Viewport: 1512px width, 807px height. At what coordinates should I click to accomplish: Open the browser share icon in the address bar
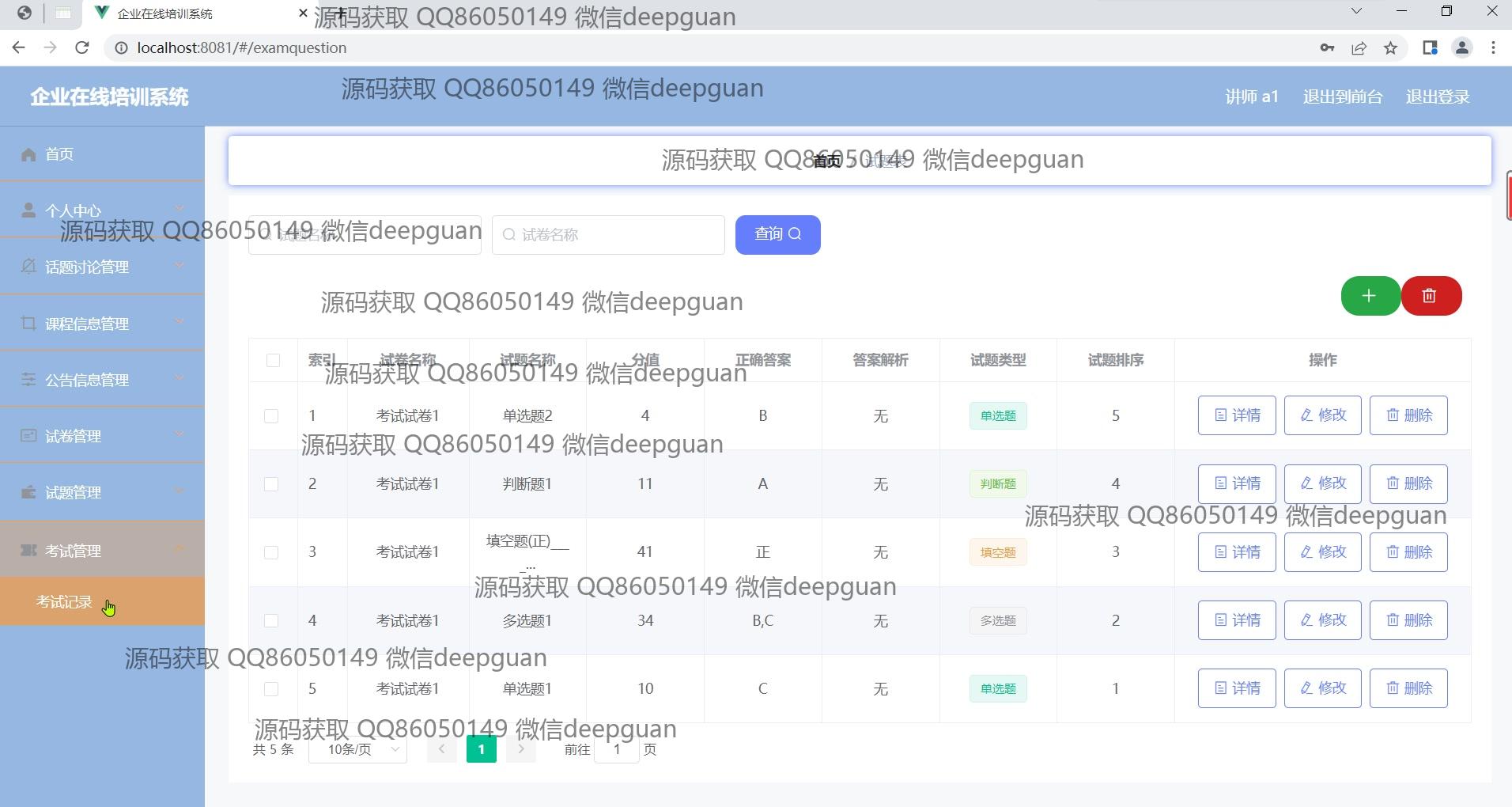pyautogui.click(x=1359, y=48)
